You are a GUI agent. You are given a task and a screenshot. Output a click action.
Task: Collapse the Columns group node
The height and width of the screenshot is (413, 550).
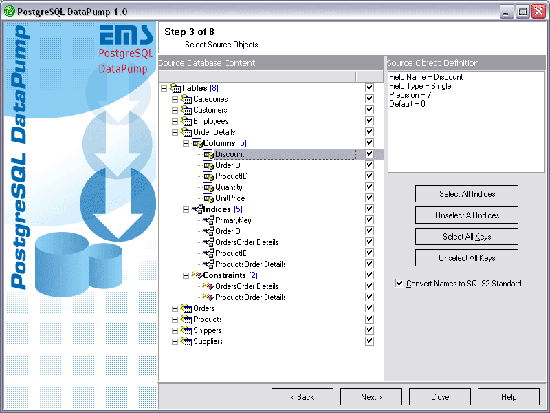point(186,144)
